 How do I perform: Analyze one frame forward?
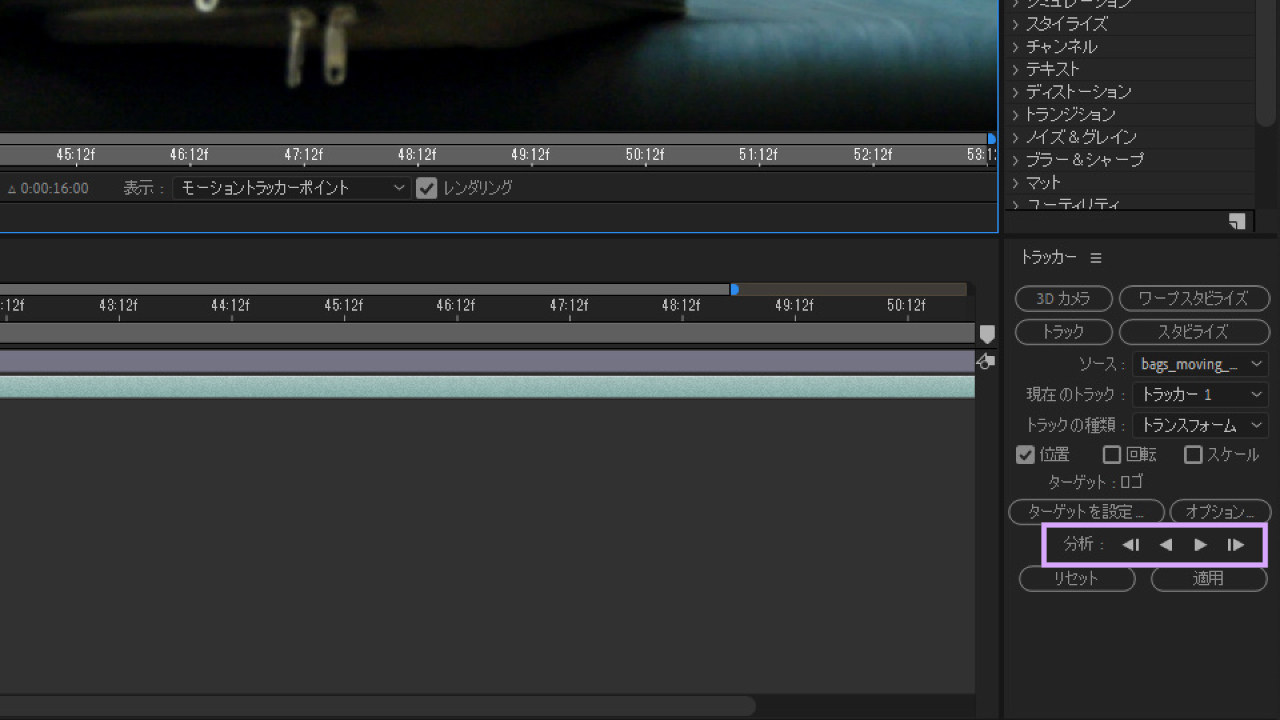click(1236, 545)
